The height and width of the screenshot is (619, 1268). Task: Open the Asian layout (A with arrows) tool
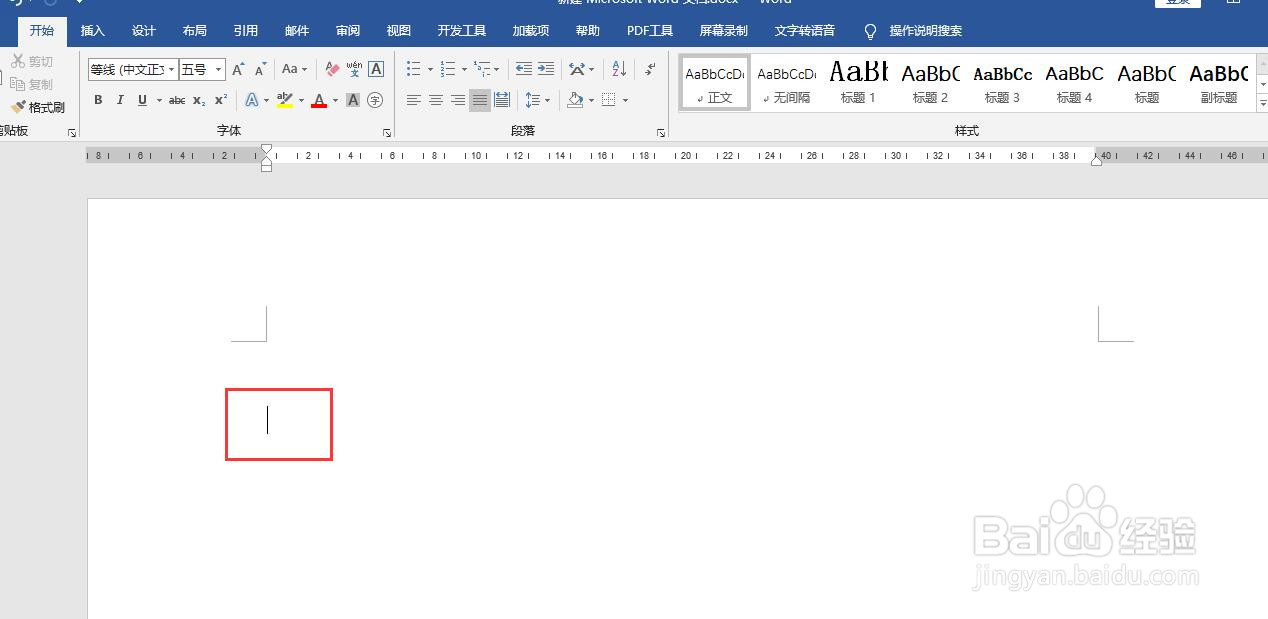(x=577, y=69)
